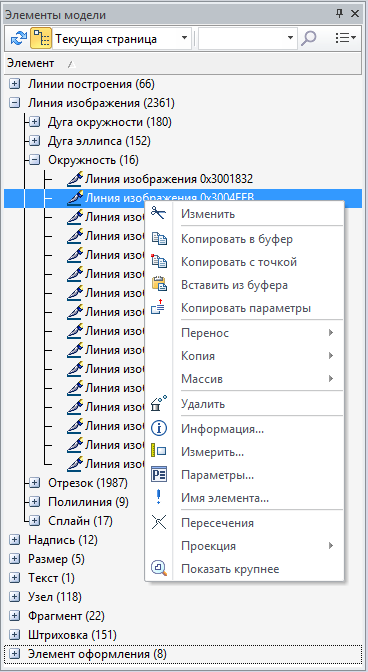Click the magnifier search icon

click(308, 38)
